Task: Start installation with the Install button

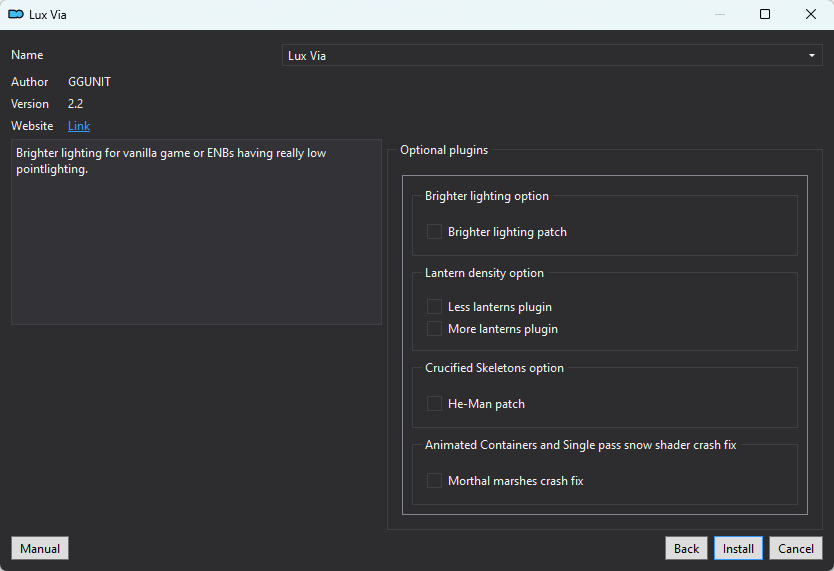Action: point(738,548)
